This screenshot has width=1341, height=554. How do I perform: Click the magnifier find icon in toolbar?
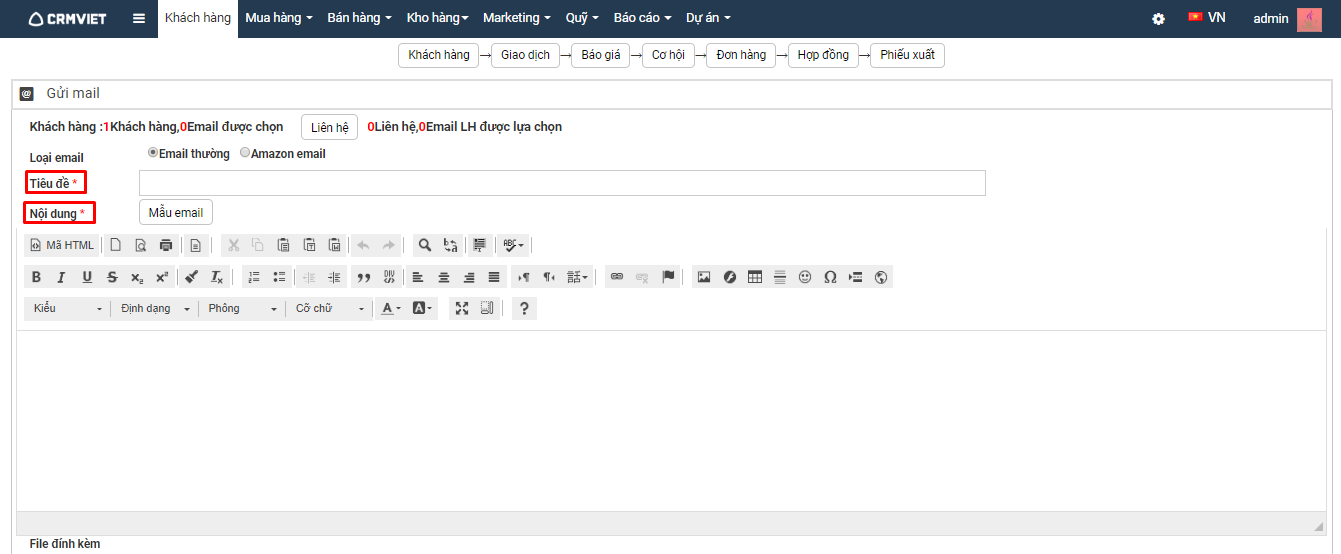425,245
